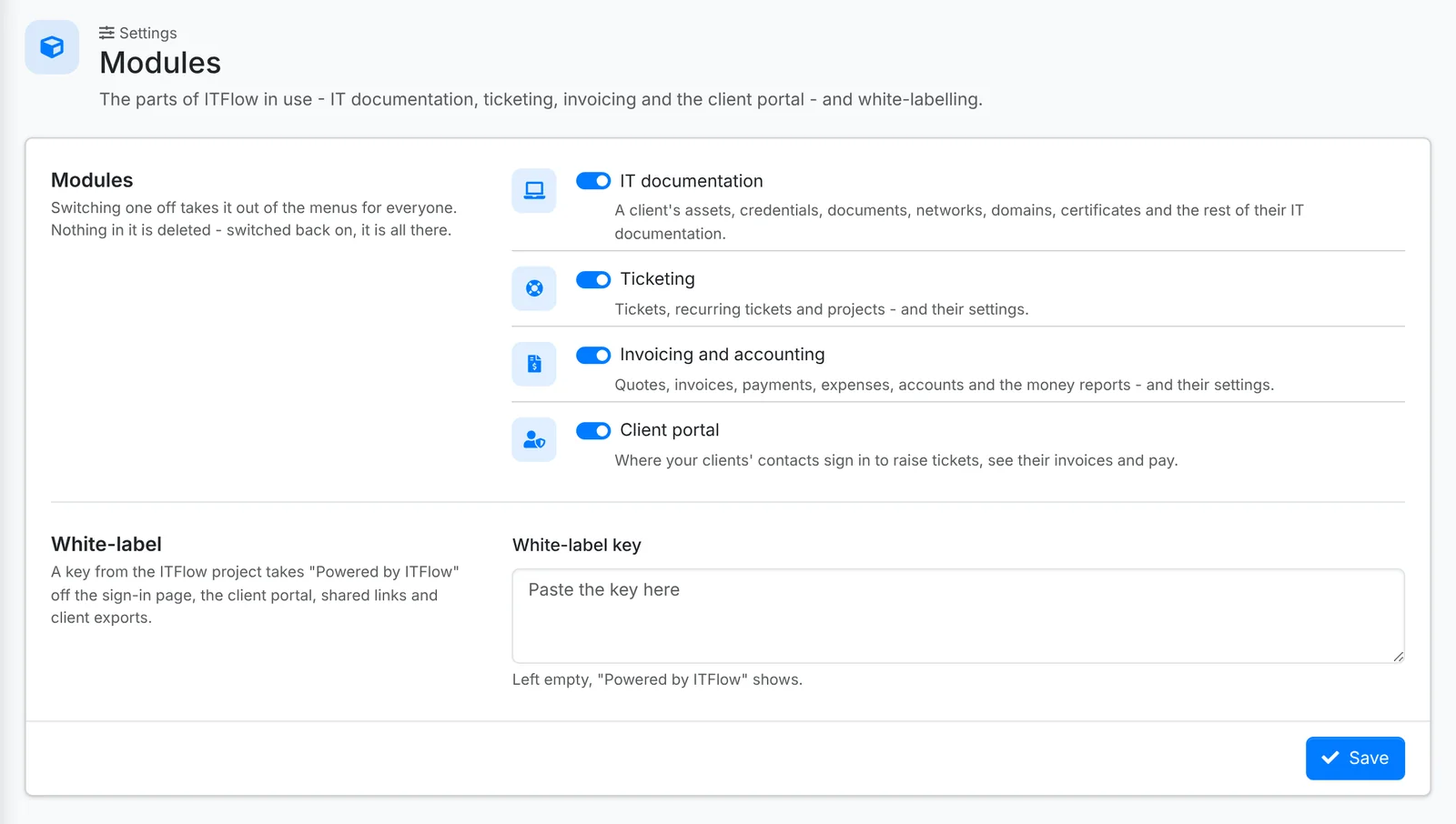1456x824 pixels.
Task: Click the life-ring icon beside Ticketing
Action: click(534, 288)
